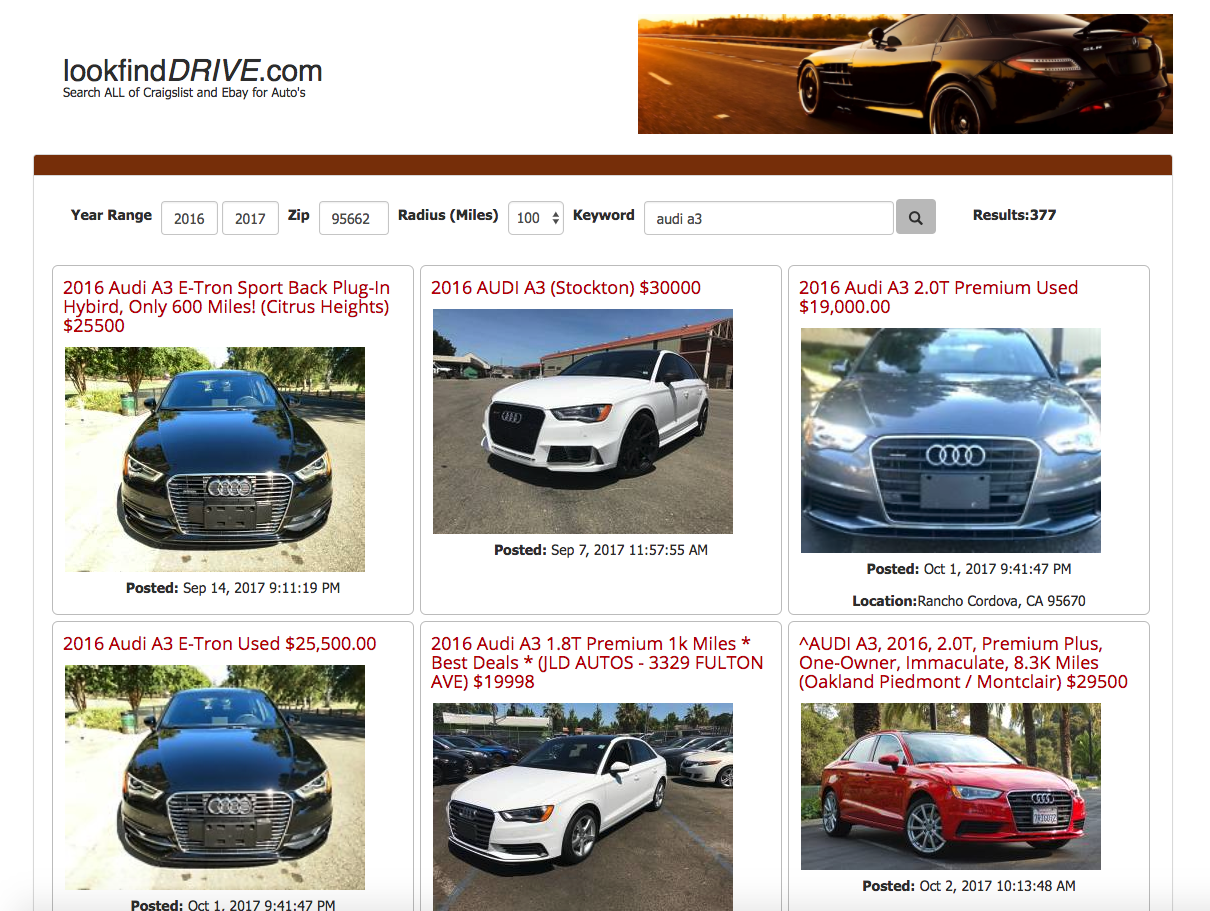Click the black Audi photo posted Sep 14
Screen dimensions: 1210x911
pos(214,459)
